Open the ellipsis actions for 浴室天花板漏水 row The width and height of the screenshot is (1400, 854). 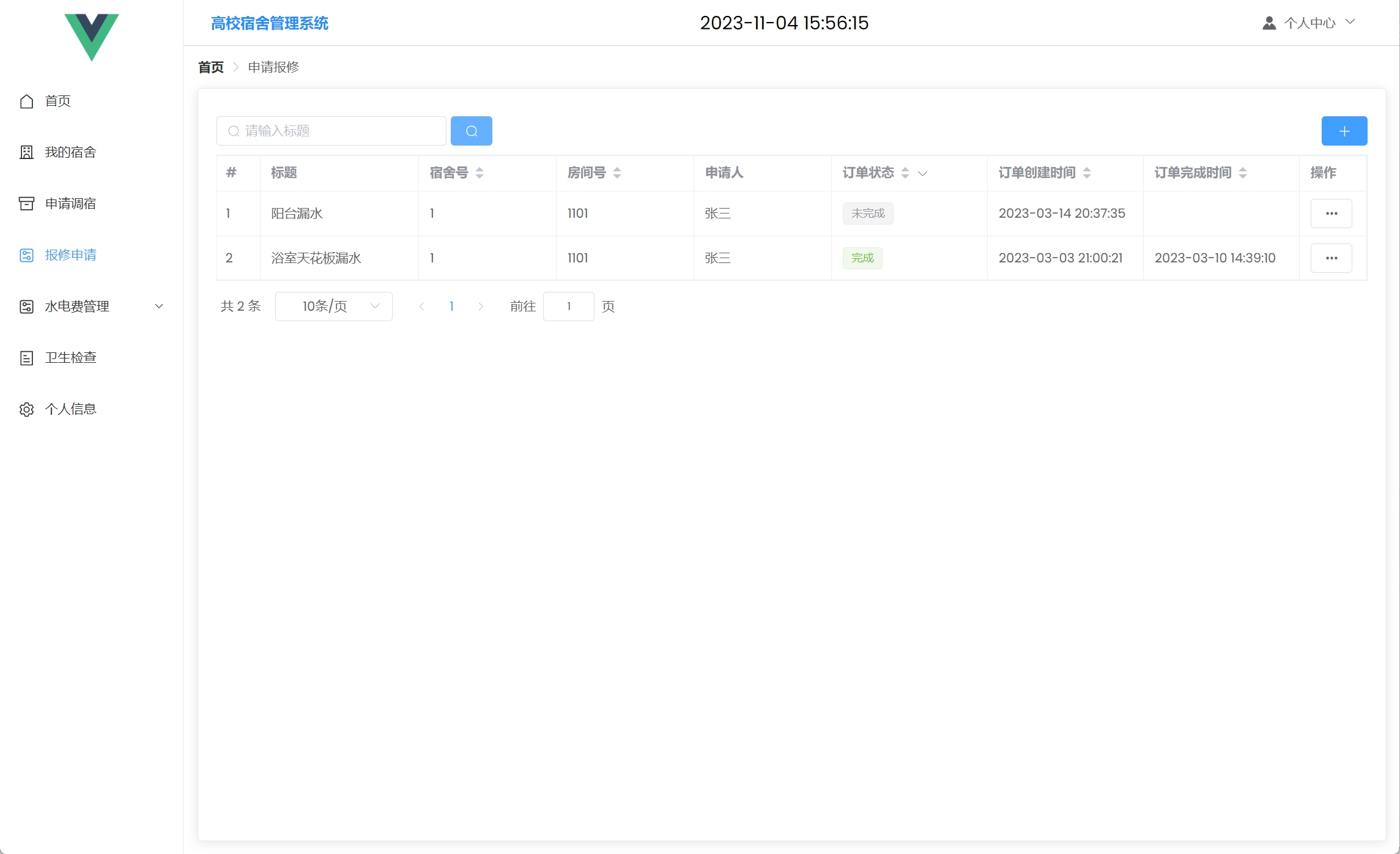(x=1331, y=258)
